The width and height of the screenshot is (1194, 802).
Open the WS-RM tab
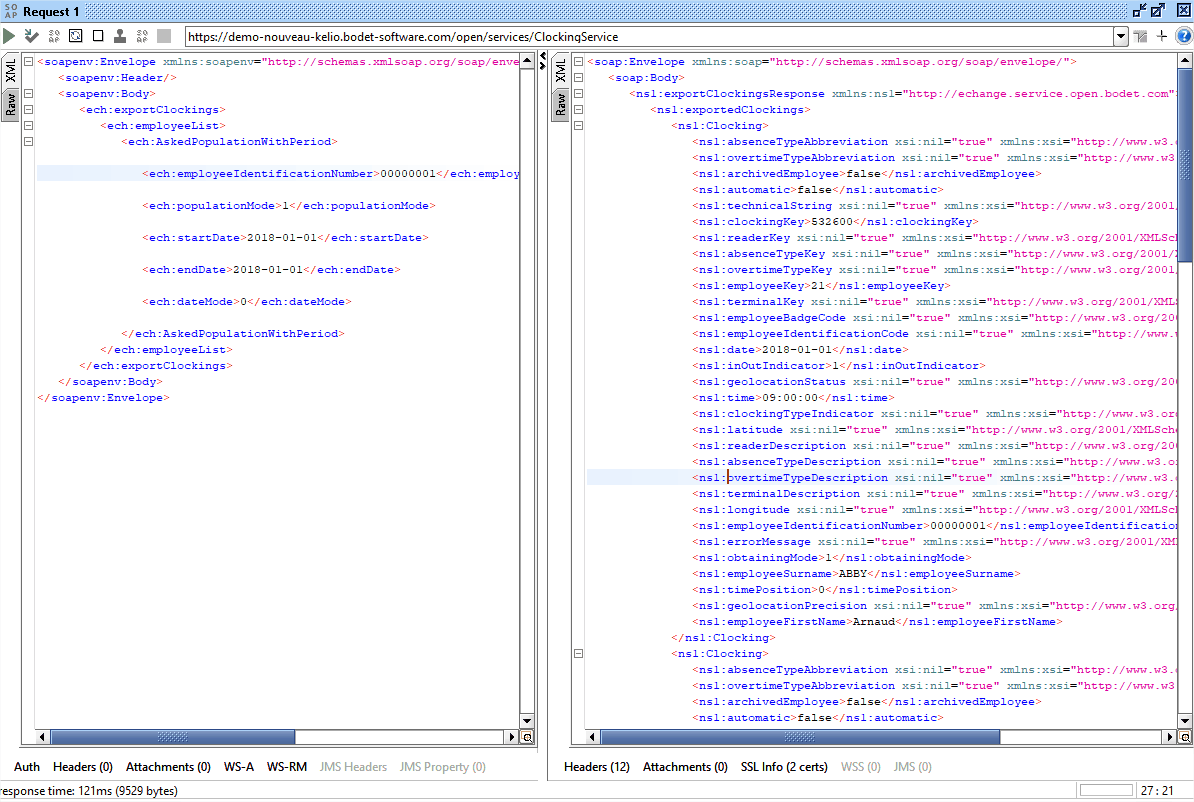coord(286,767)
